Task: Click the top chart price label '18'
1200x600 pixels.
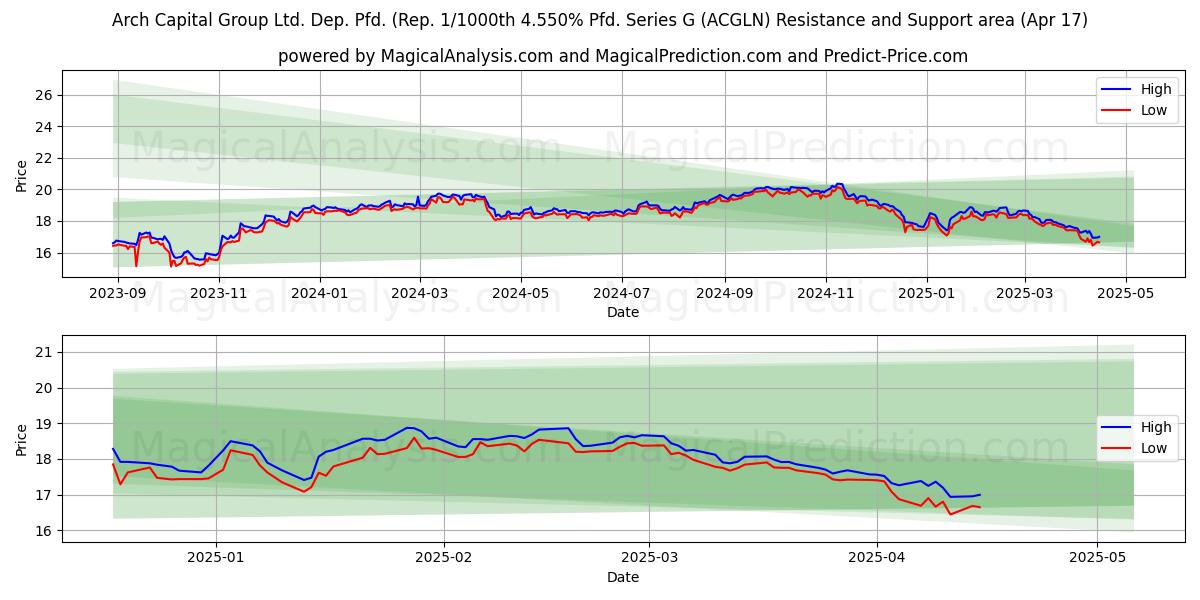Action: coord(46,221)
